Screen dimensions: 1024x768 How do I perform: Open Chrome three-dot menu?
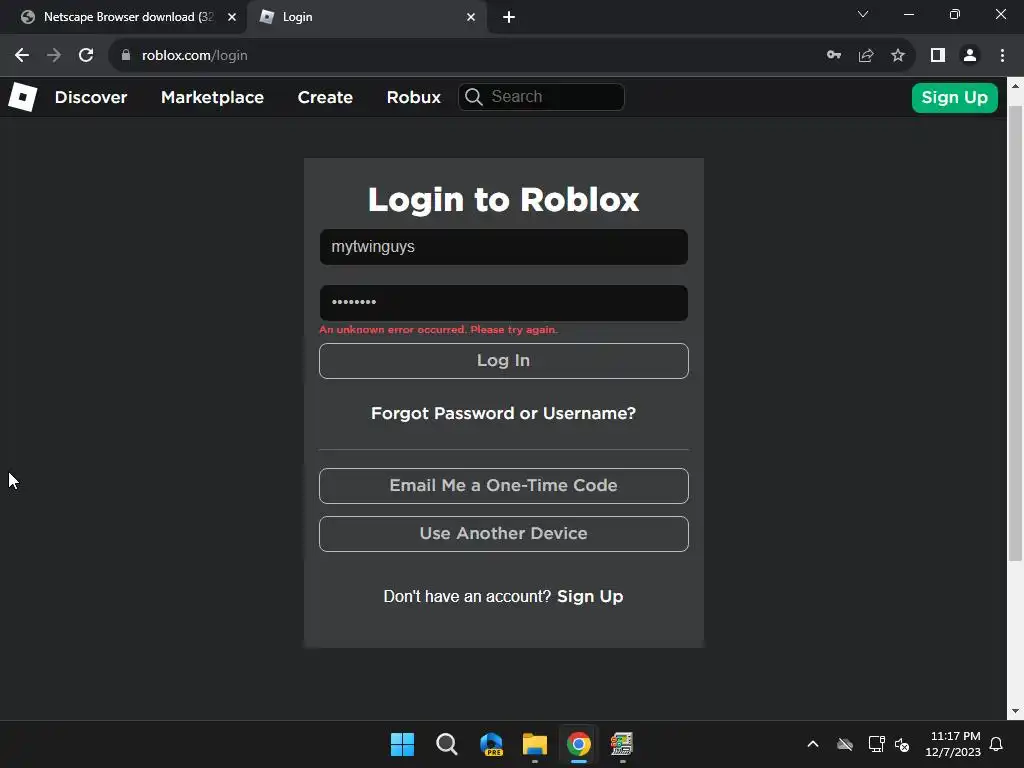pyautogui.click(x=1002, y=56)
